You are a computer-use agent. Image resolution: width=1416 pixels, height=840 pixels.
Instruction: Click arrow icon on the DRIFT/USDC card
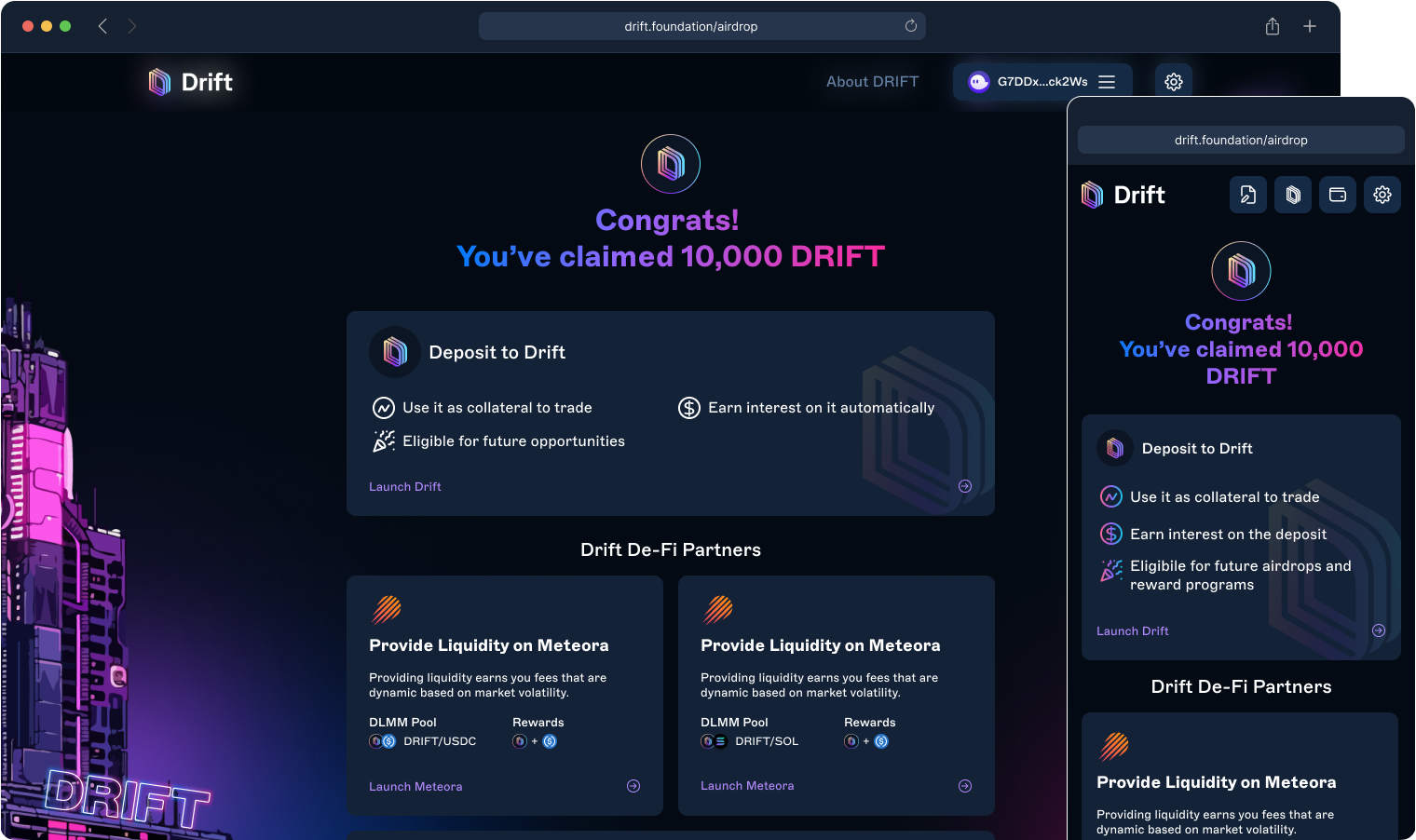click(633, 786)
